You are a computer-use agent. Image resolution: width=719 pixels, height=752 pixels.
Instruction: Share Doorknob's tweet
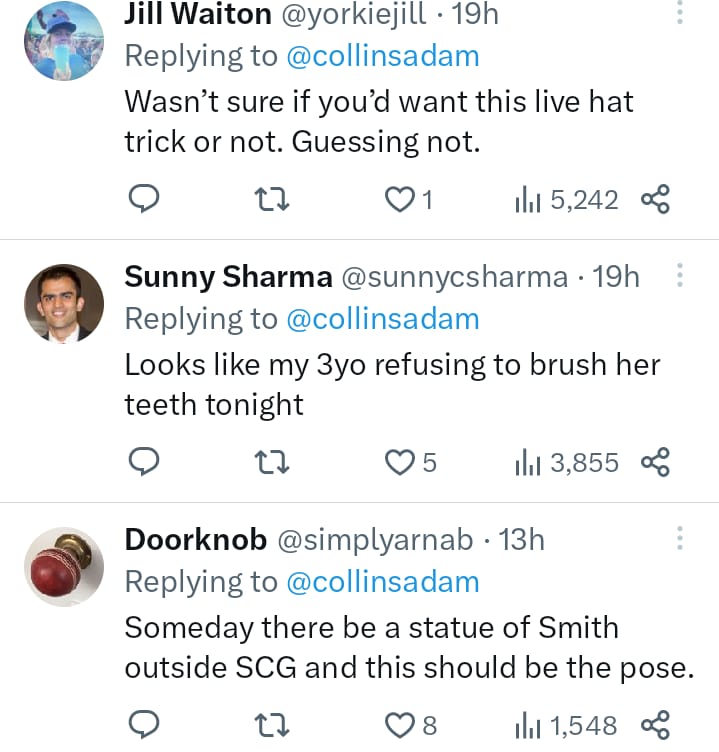coord(654,723)
